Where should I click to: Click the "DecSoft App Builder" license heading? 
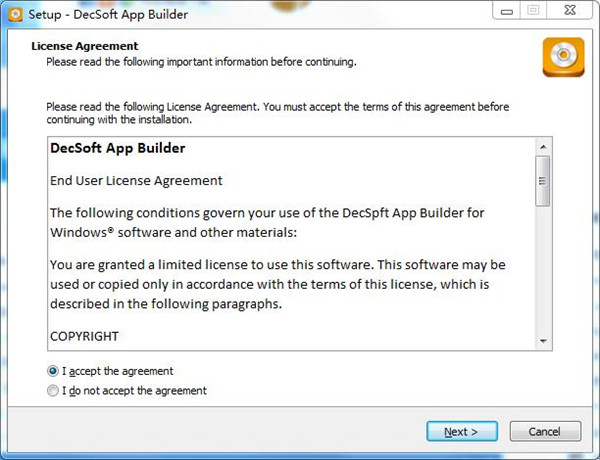tap(117, 148)
